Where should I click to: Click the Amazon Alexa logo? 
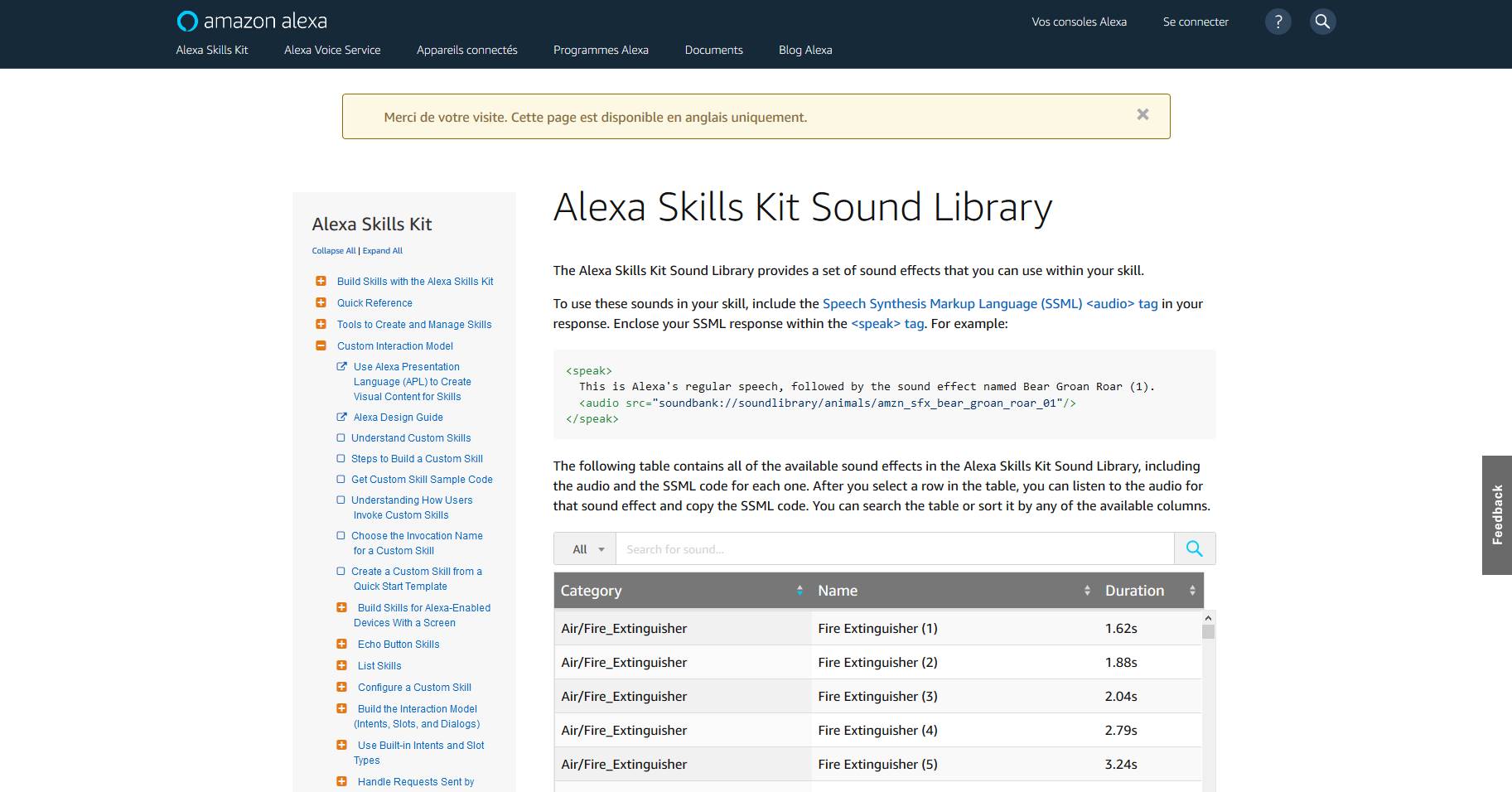(x=252, y=21)
